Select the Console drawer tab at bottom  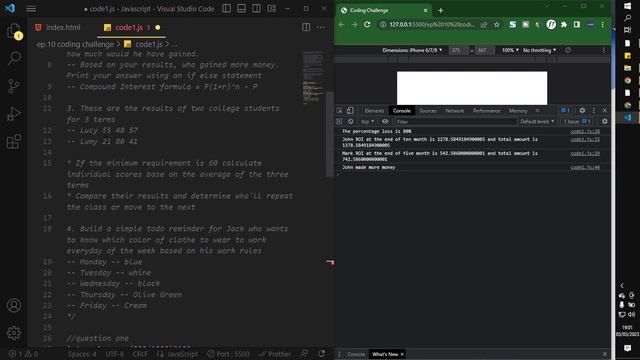356,354
